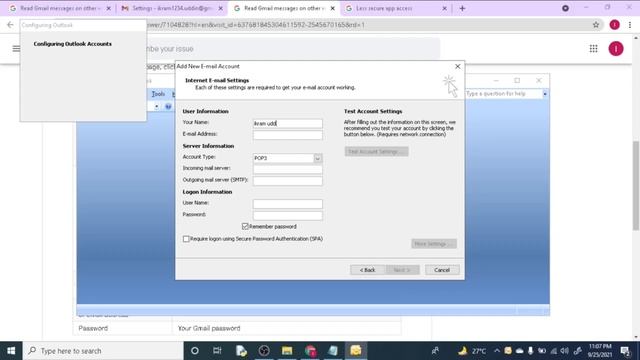Open the Tools menu in Outlook
Screen dimensions: 640x360
[x=158, y=94]
